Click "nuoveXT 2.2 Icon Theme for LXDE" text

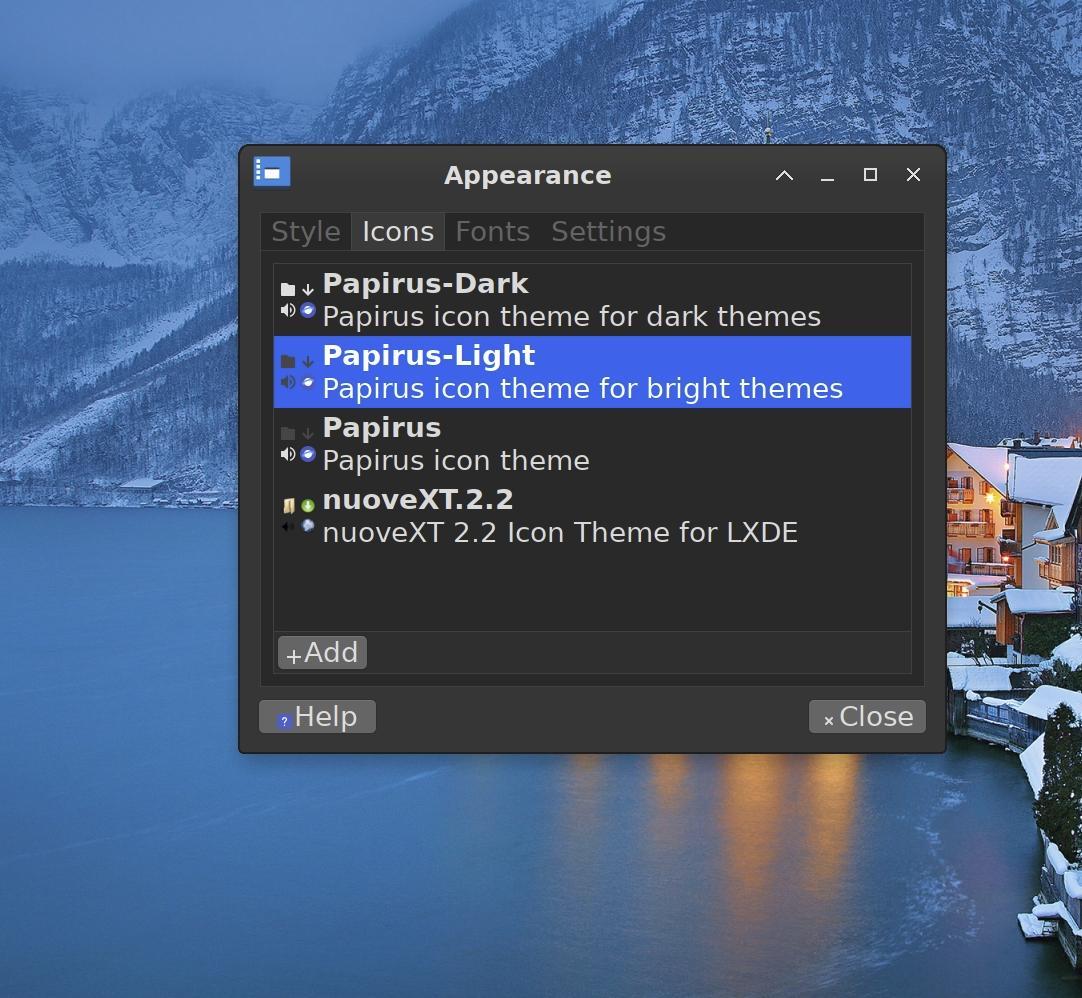(x=560, y=533)
